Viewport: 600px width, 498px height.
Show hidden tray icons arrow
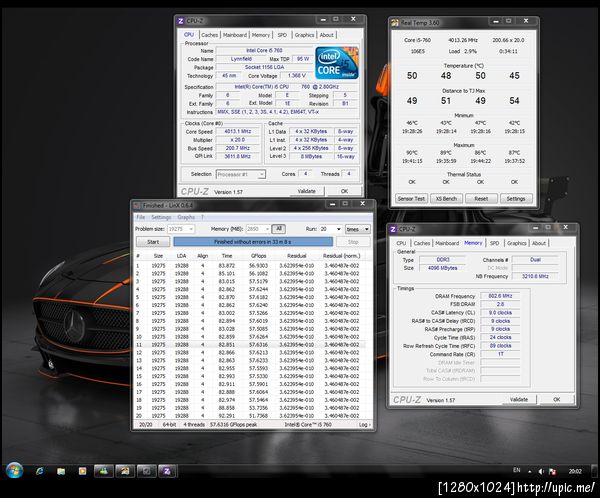[530, 472]
